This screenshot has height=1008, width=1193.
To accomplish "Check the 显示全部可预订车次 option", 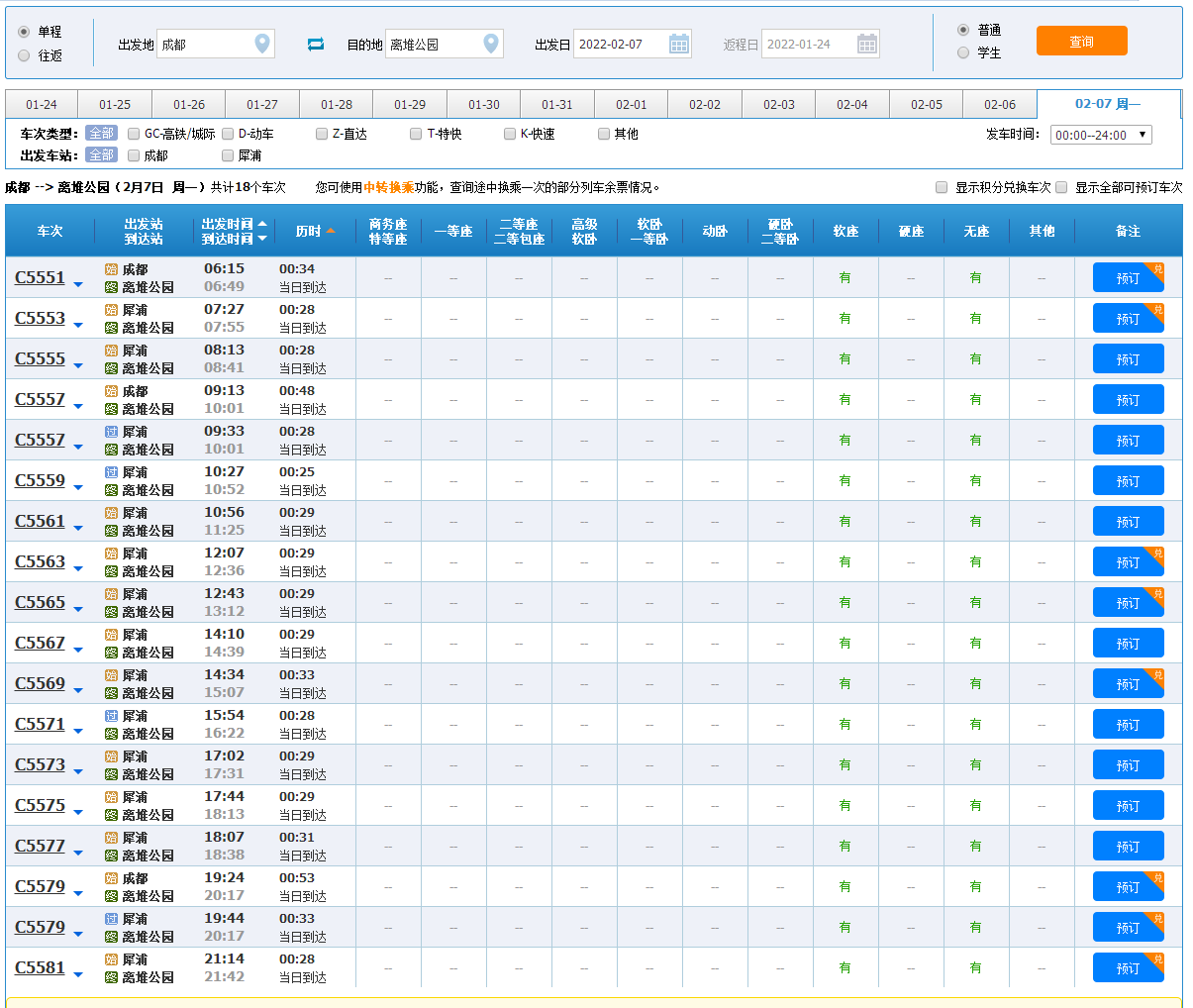I will pyautogui.click(x=1061, y=187).
